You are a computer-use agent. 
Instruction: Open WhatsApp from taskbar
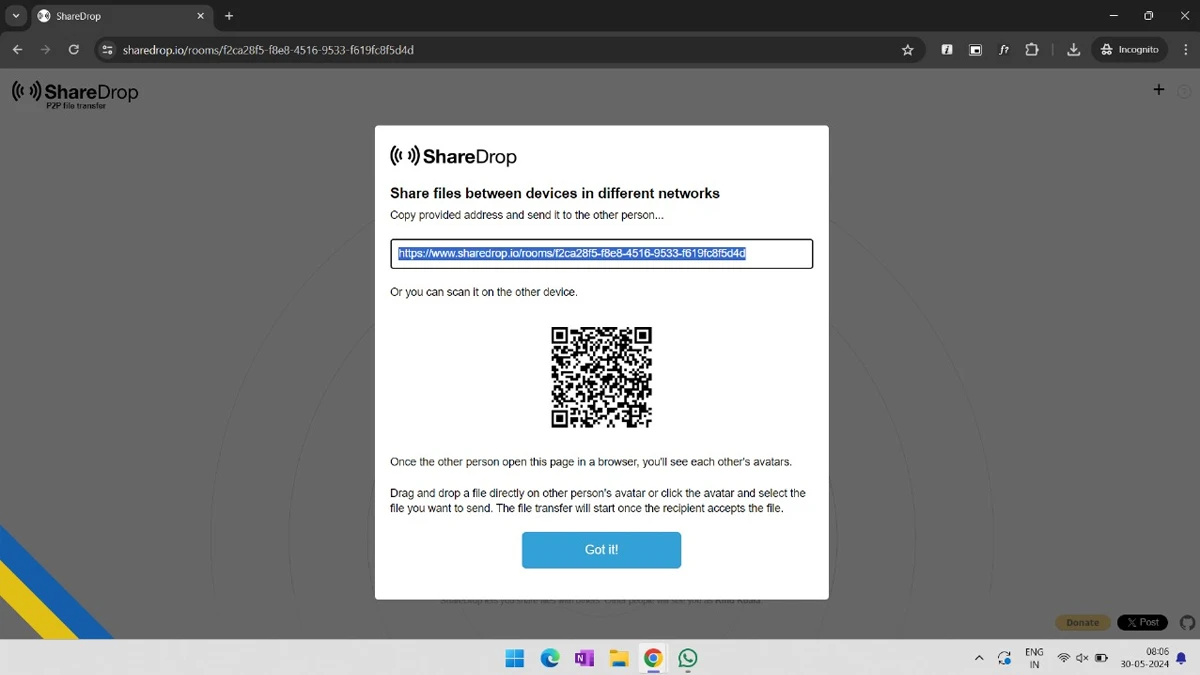[x=688, y=658]
